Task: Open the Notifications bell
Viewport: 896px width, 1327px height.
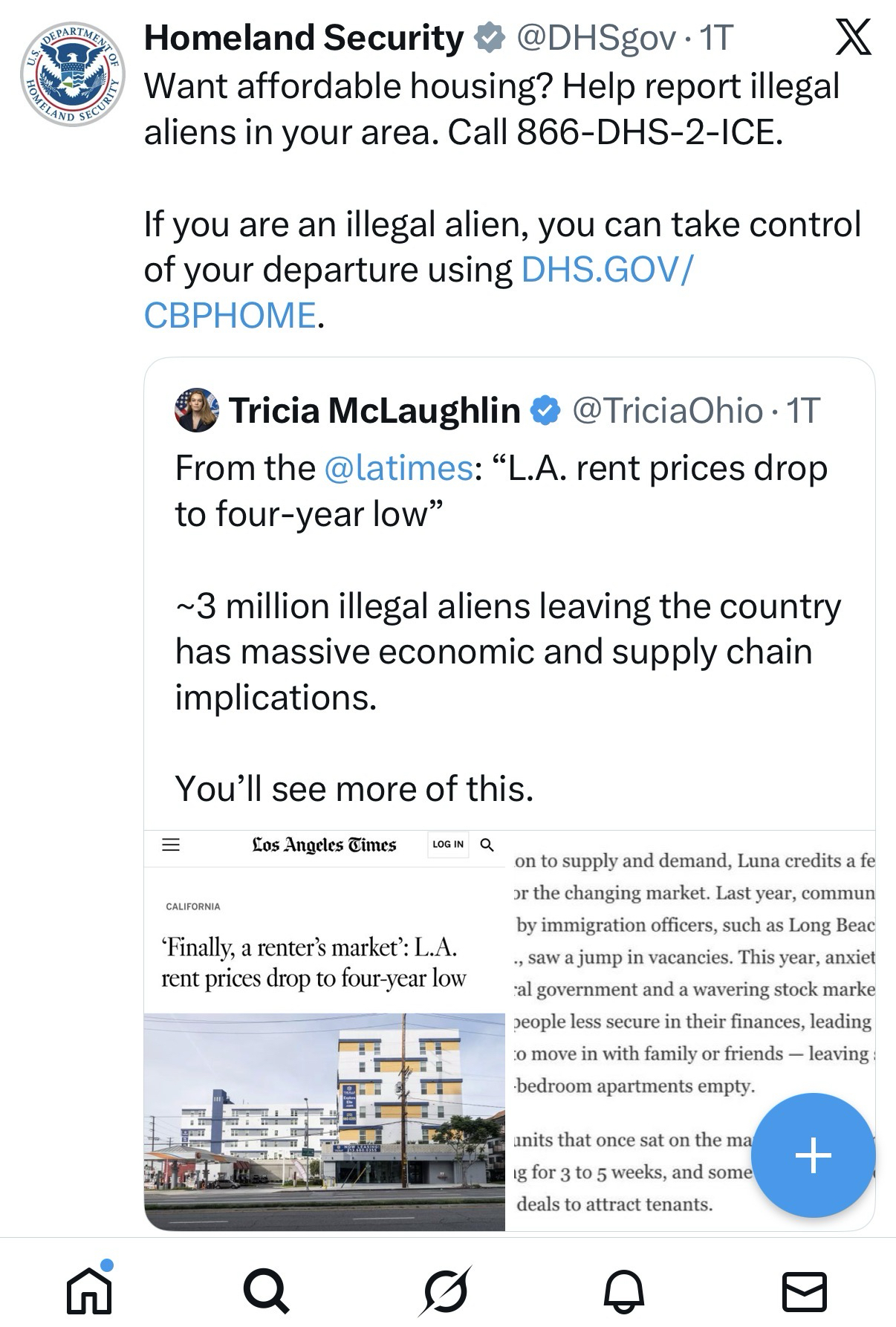Action: tap(623, 1291)
